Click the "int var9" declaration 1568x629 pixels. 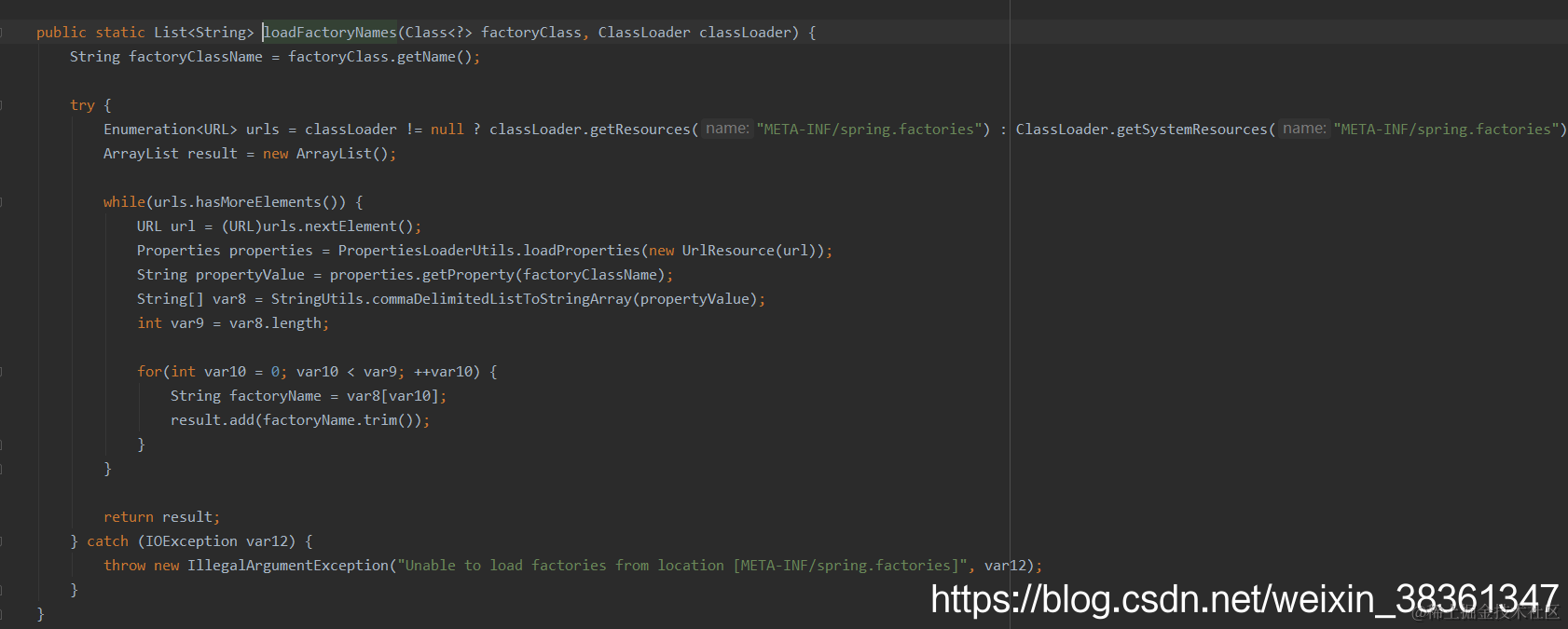[171, 323]
